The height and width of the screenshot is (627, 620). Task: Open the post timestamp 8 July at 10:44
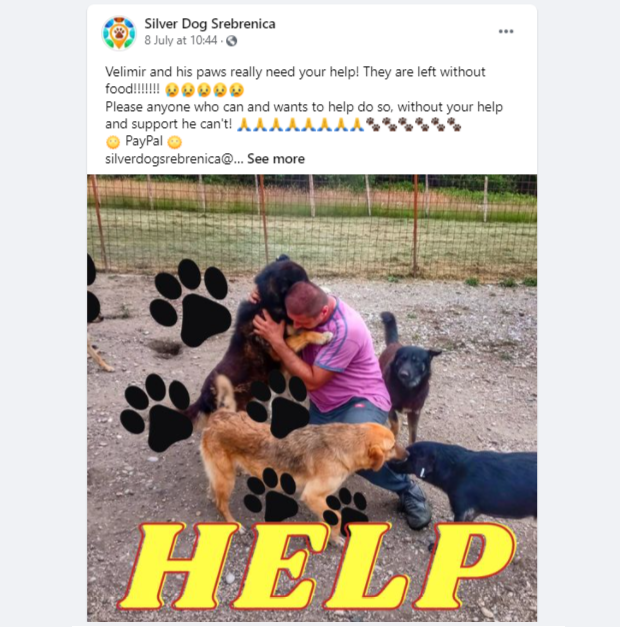(x=181, y=40)
